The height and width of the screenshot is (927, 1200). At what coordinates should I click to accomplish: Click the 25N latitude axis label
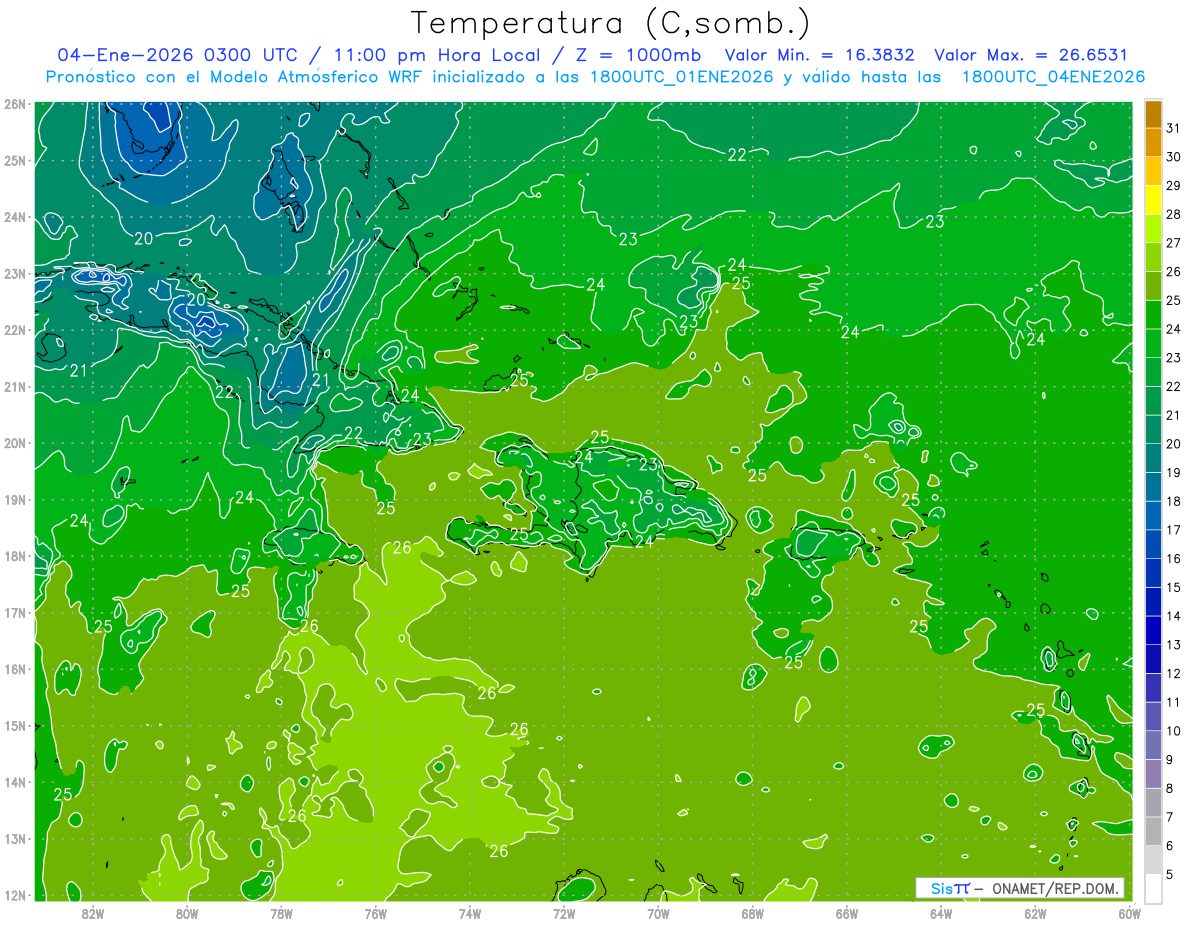(x=15, y=161)
